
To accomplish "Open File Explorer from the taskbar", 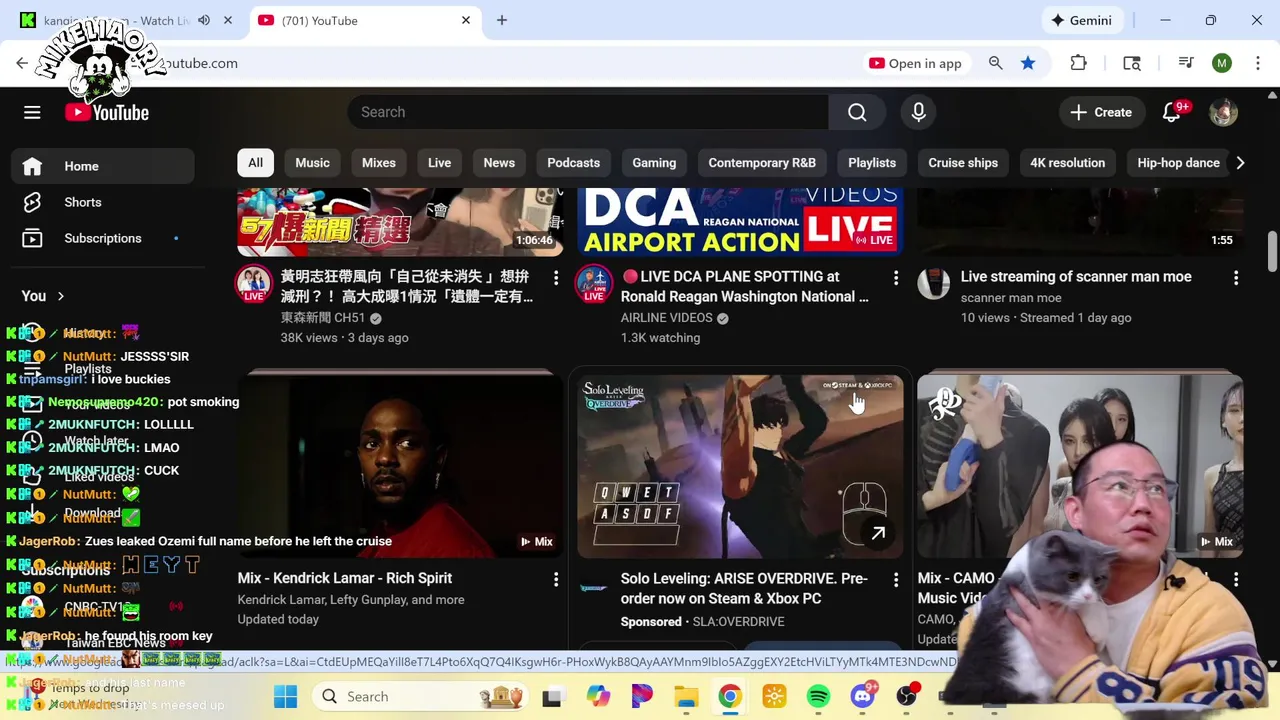I will (x=686, y=696).
